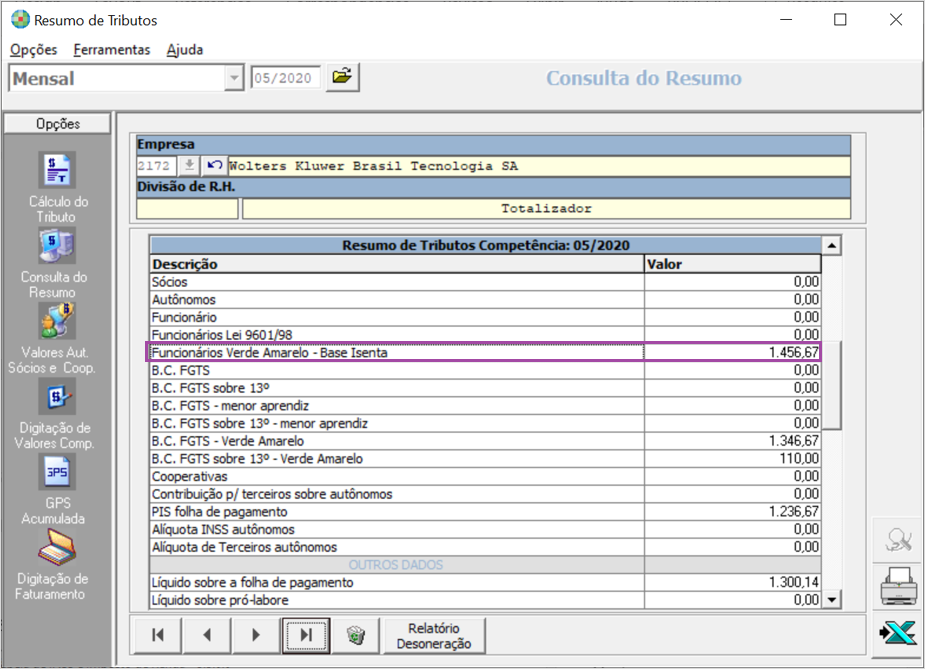Select the B.C. FGTS sobre 13º row
The image size is (926, 669).
point(485,388)
